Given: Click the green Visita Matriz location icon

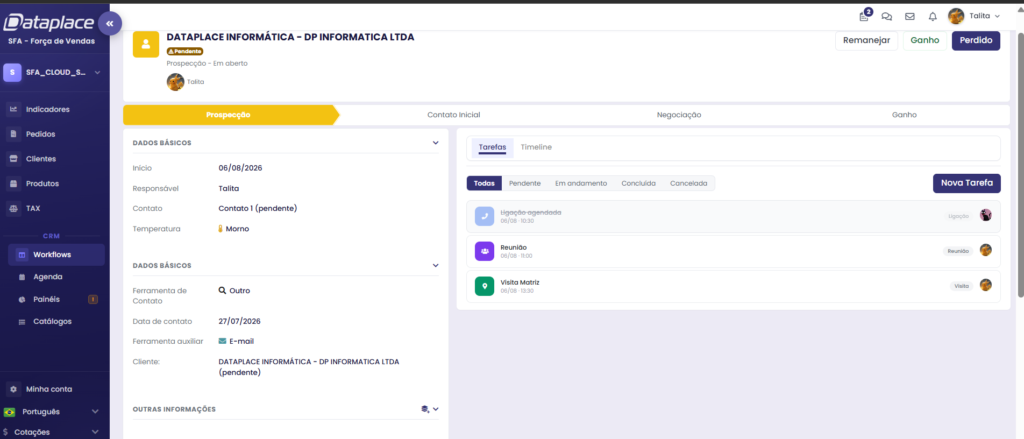Looking at the screenshot, I should coord(484,286).
